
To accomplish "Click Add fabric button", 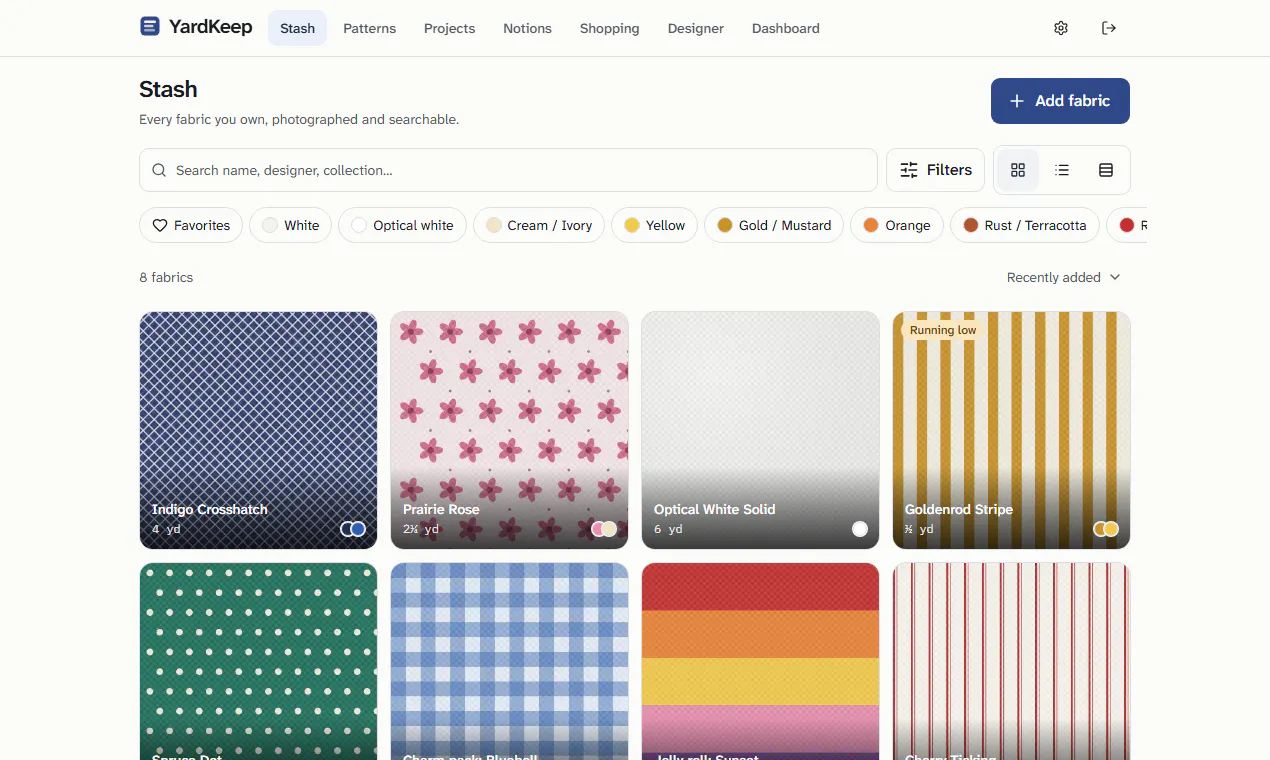I will (x=1060, y=101).
